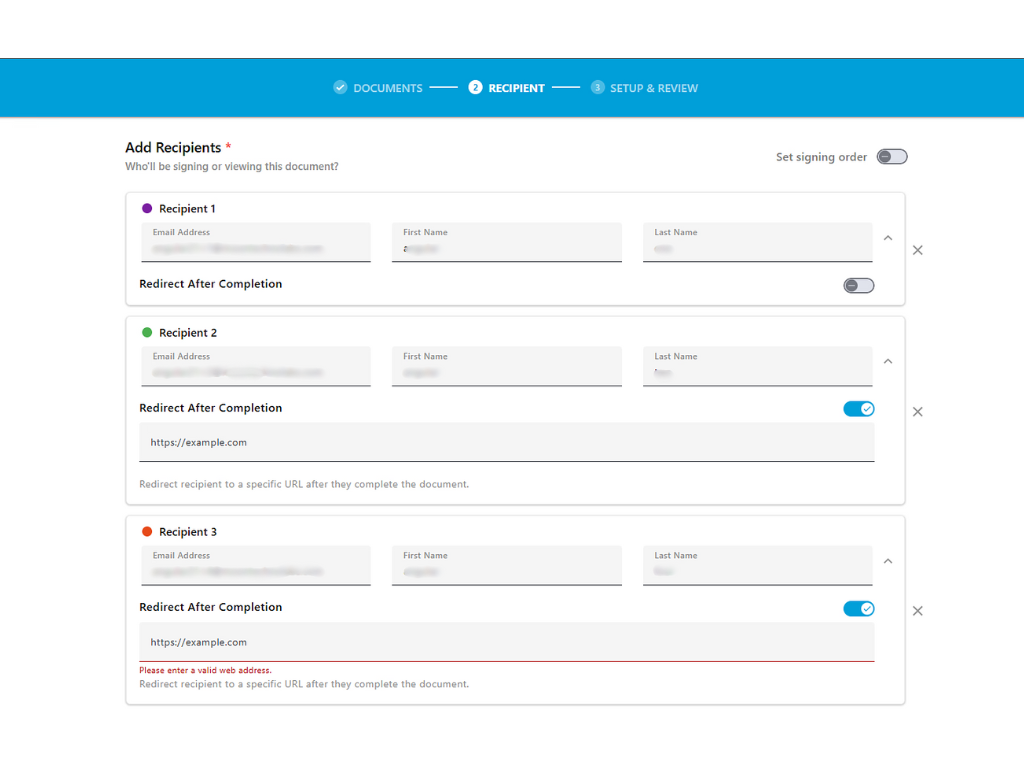The height and width of the screenshot is (768, 1024).
Task: Collapse the Recipient 2 card with its chevron
Action: (x=888, y=361)
